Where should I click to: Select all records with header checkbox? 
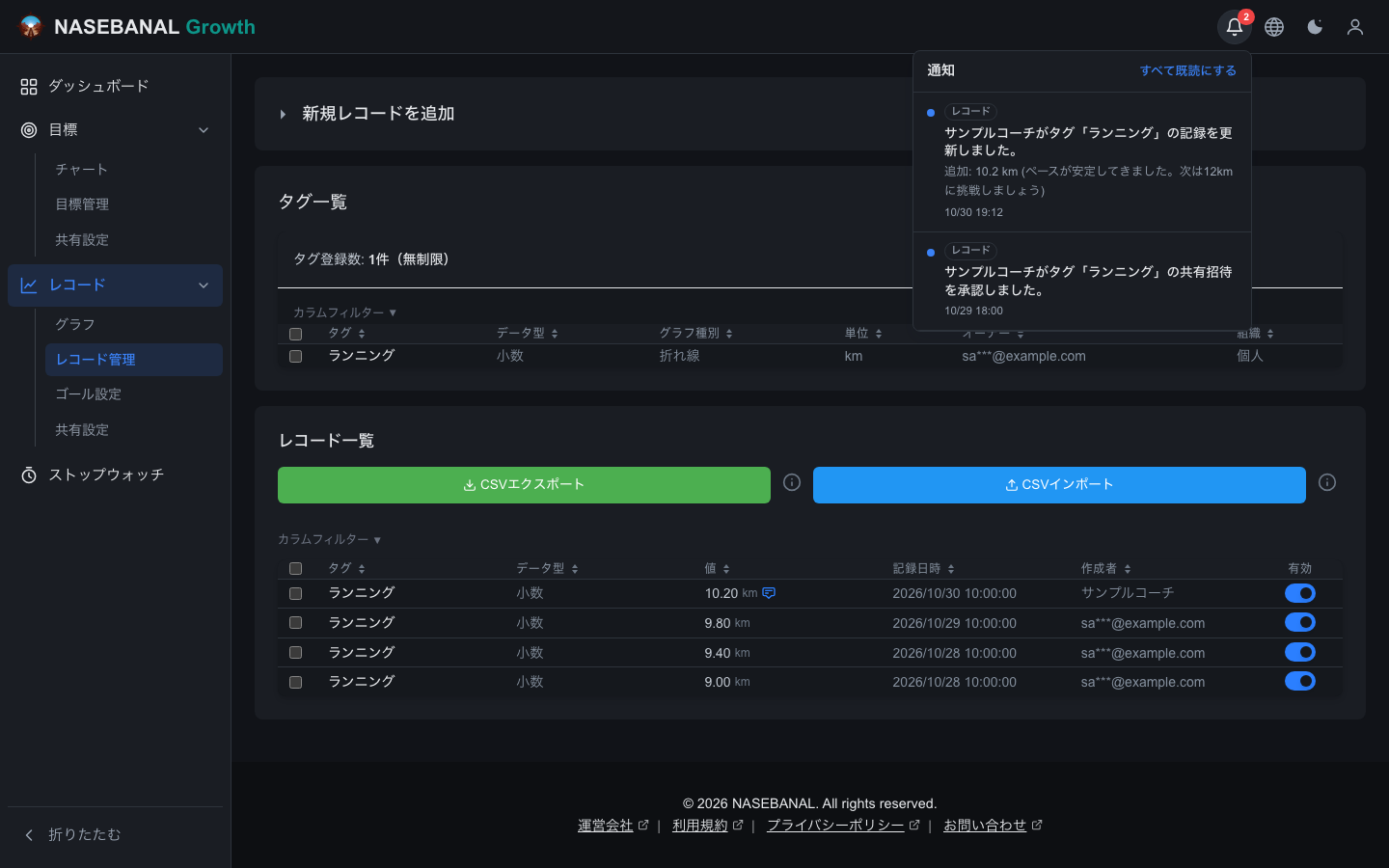pyautogui.click(x=296, y=569)
